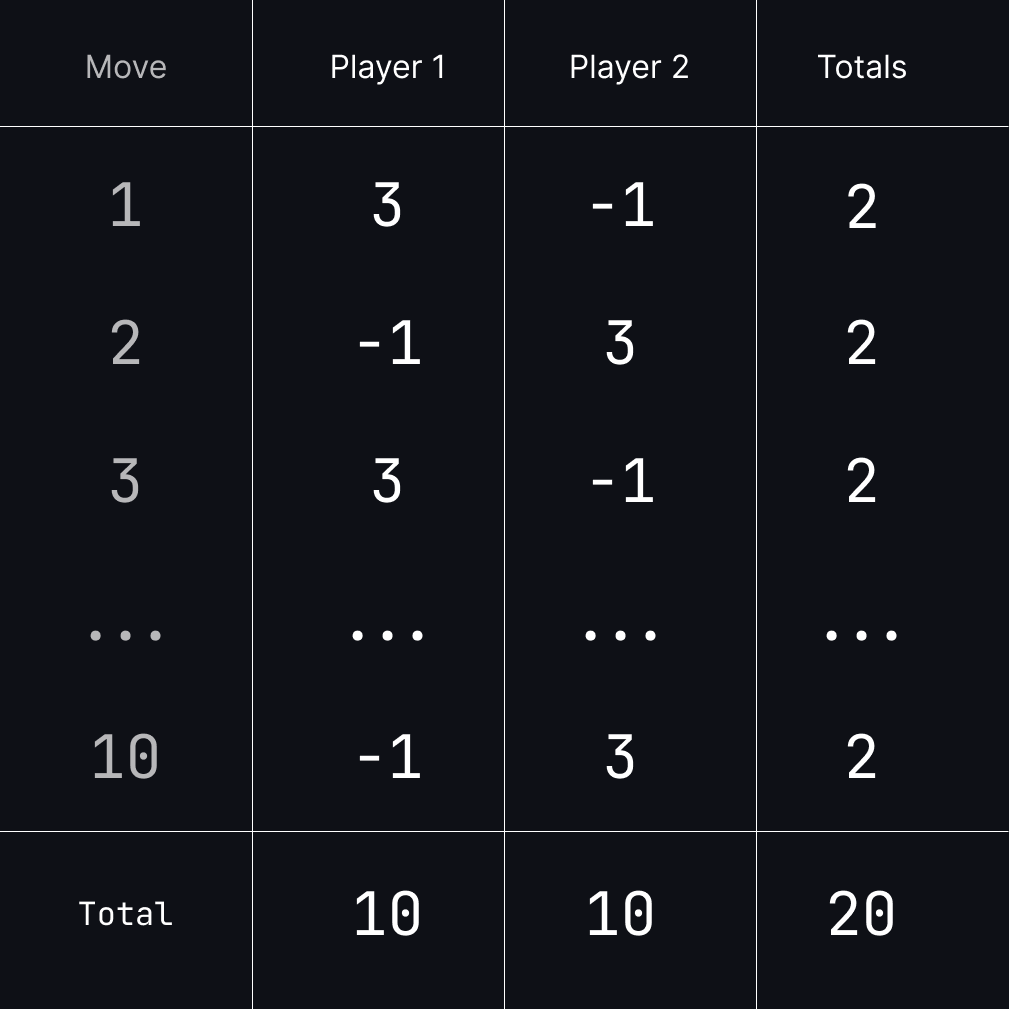Click the Totals value for move 3

pos(862,482)
